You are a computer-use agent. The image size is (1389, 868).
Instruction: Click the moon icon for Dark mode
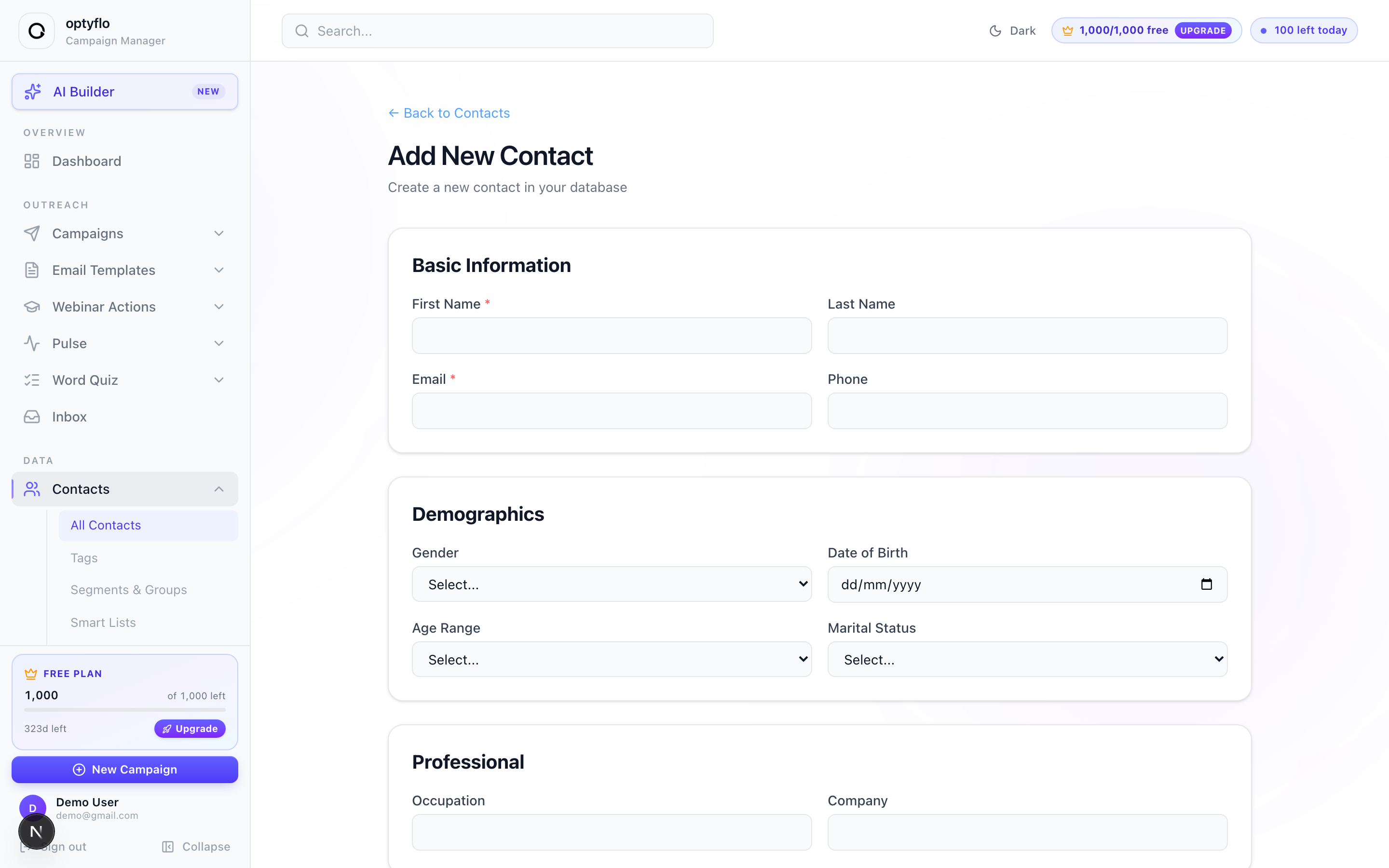pos(995,31)
